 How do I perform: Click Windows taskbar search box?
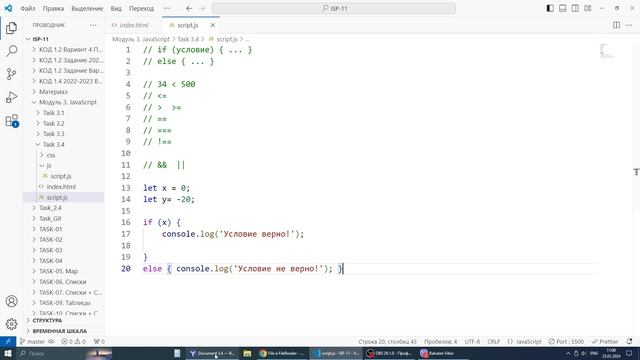64,353
